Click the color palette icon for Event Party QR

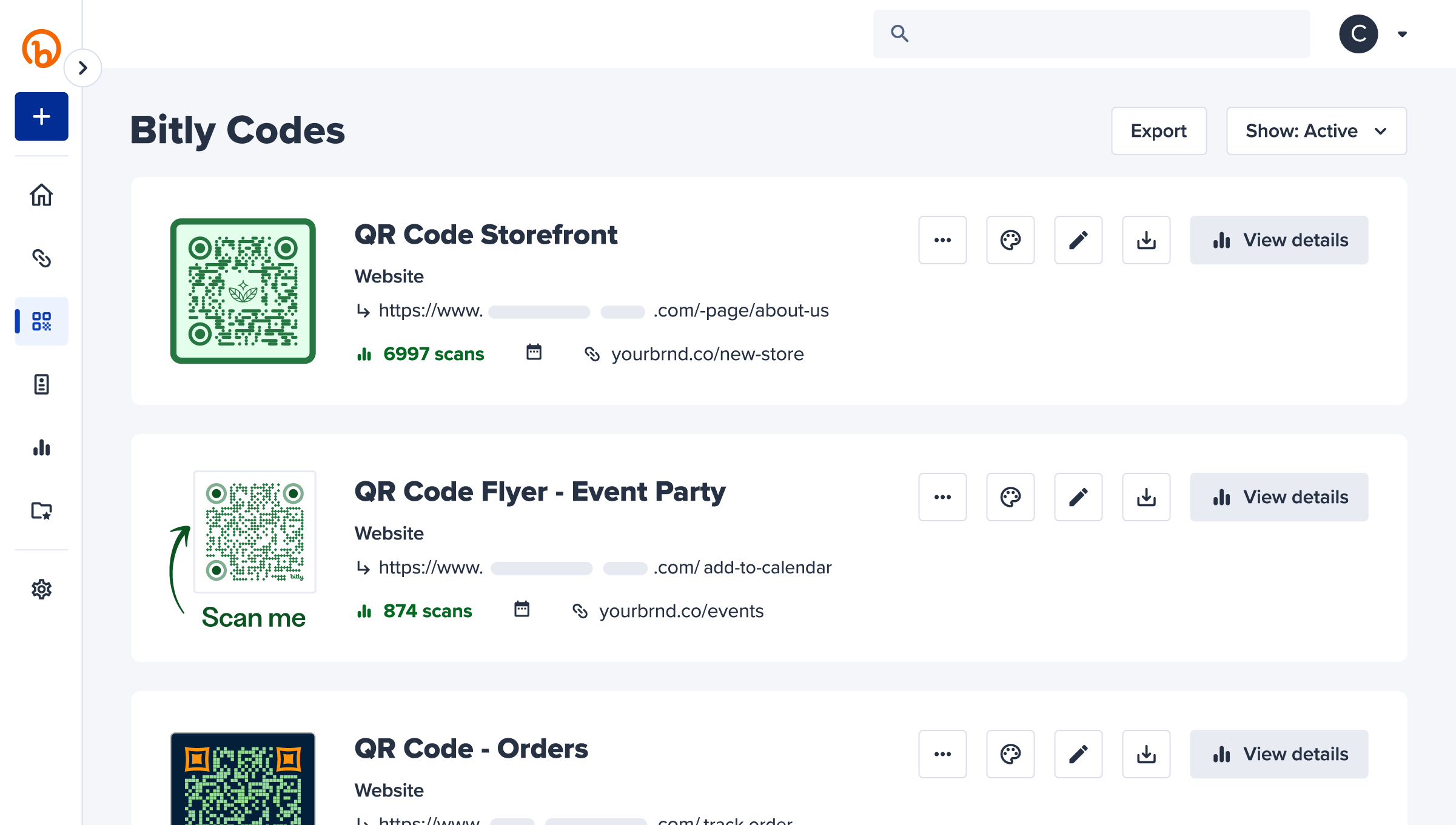1010,497
